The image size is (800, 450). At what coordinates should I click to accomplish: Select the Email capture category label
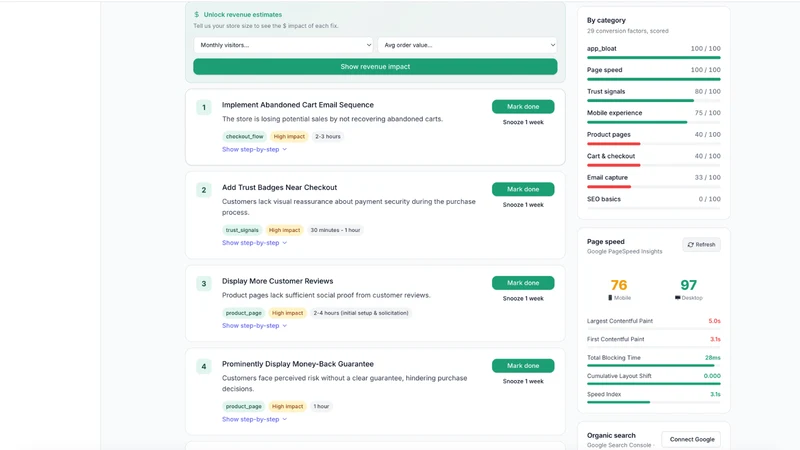(x=607, y=178)
